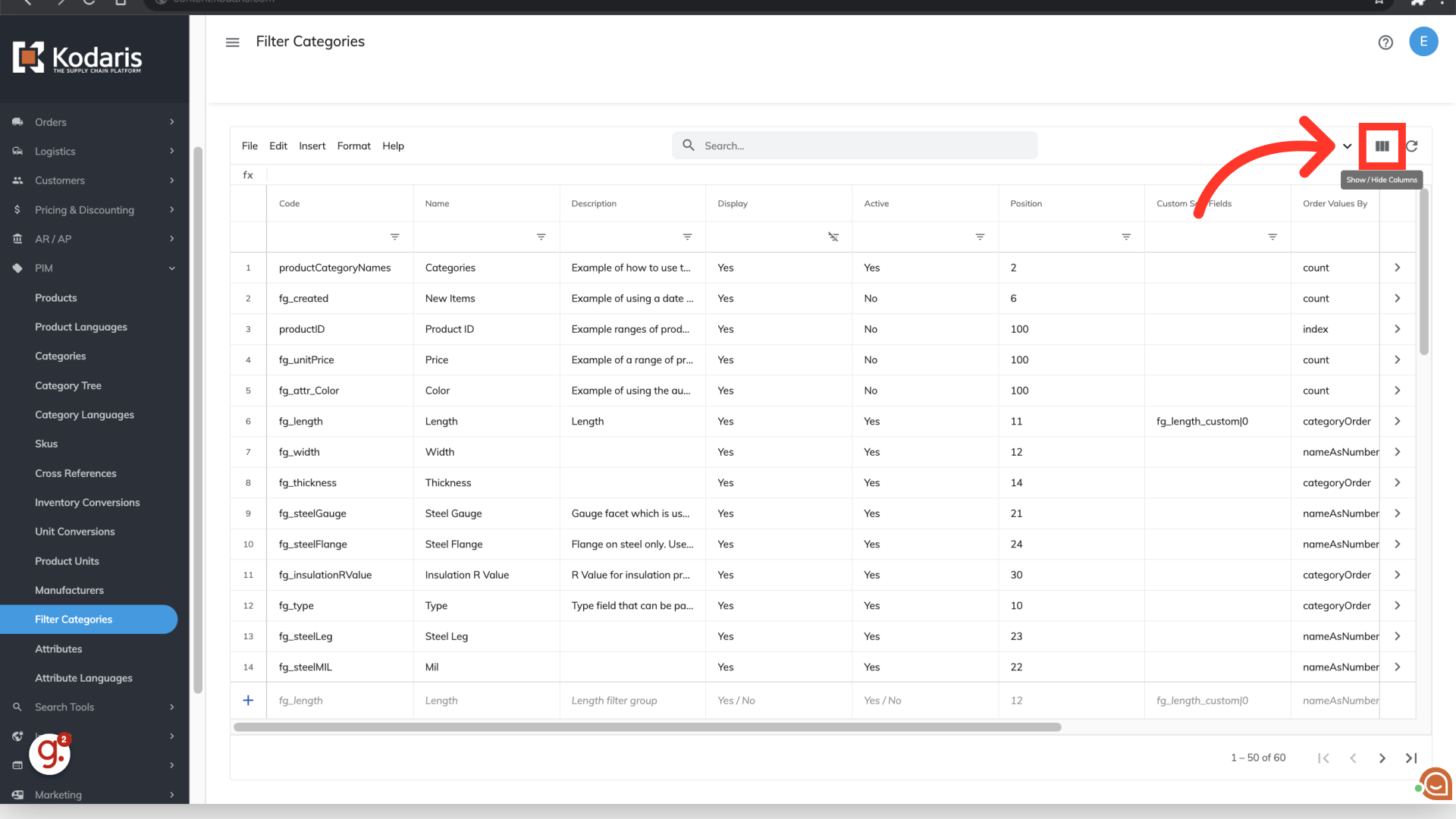
Task: Go to next page of results
Action: tap(1382, 758)
